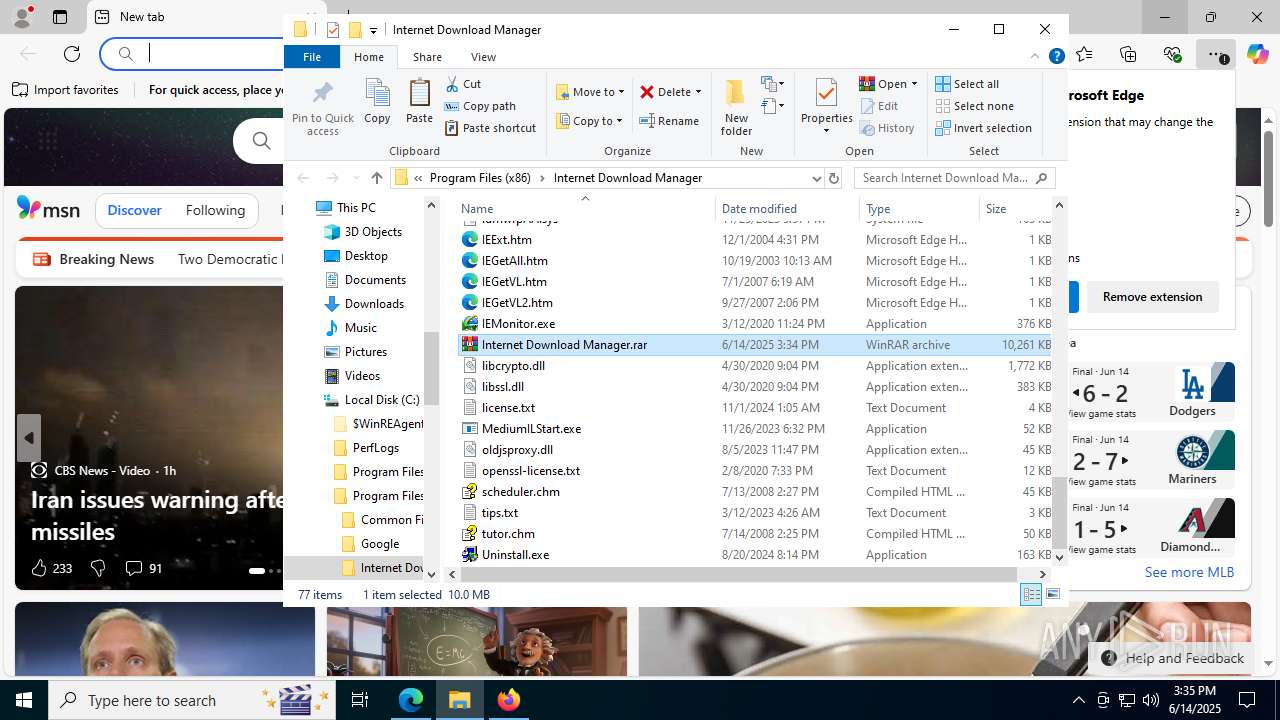Select license.txt file
1280x720 pixels.
click(508, 408)
